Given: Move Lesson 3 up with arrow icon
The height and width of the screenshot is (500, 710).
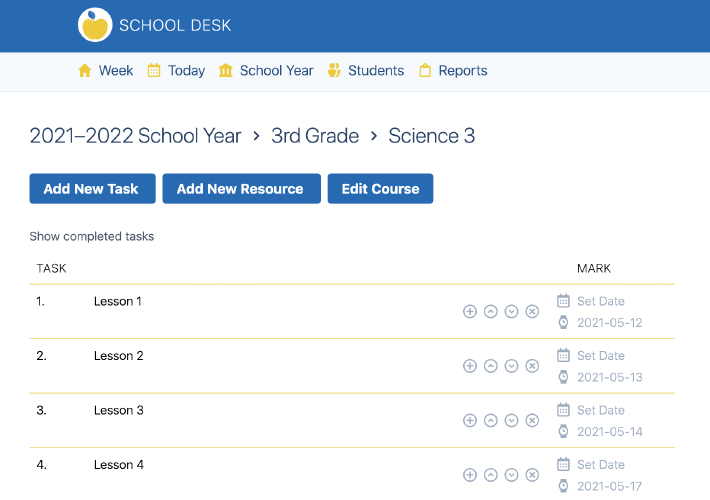Looking at the screenshot, I should coord(491,420).
